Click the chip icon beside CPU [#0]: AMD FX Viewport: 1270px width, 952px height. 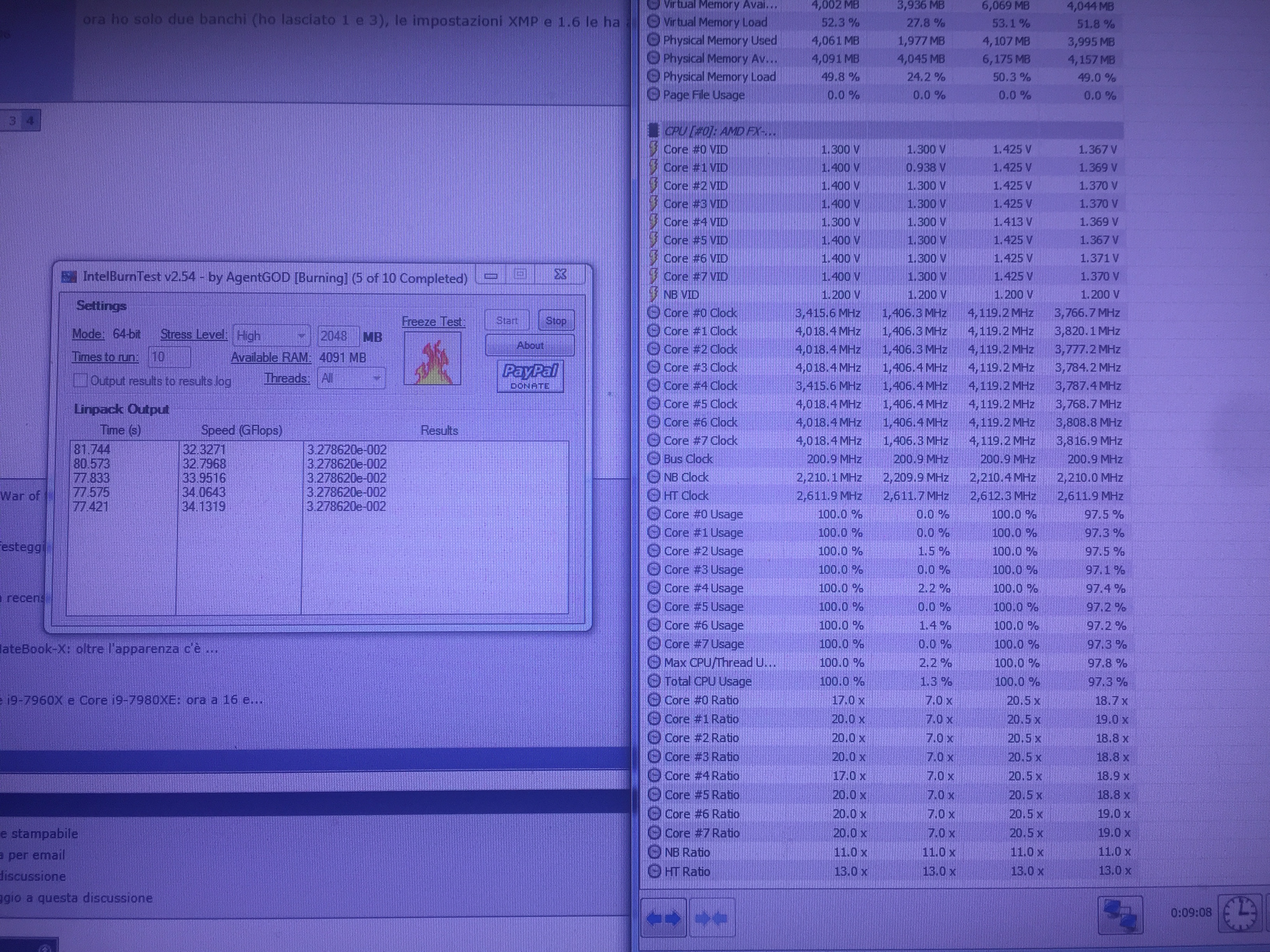tap(653, 130)
